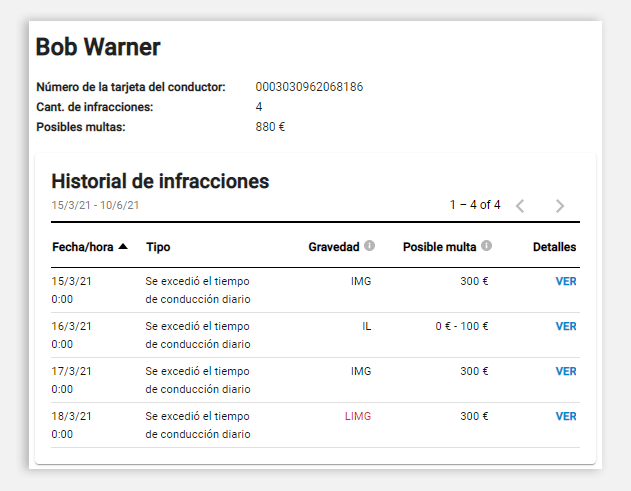Open VER details for the 15/3/21 infraction

click(x=566, y=281)
